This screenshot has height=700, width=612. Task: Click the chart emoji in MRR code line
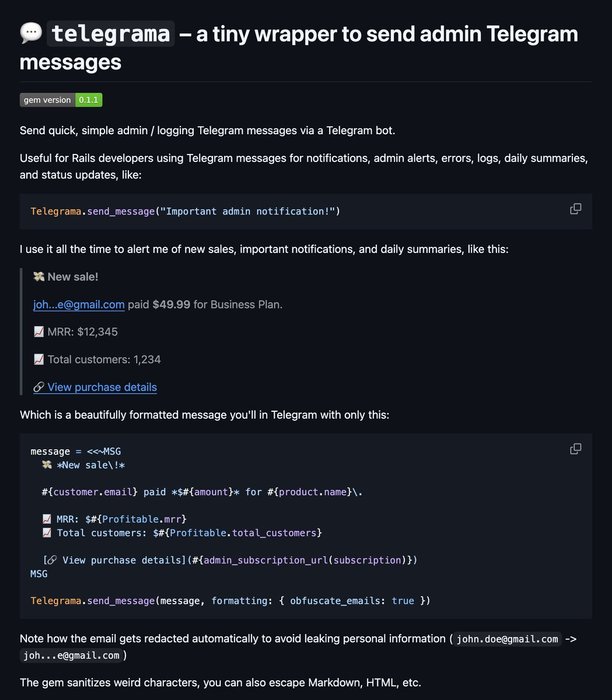pos(46,519)
